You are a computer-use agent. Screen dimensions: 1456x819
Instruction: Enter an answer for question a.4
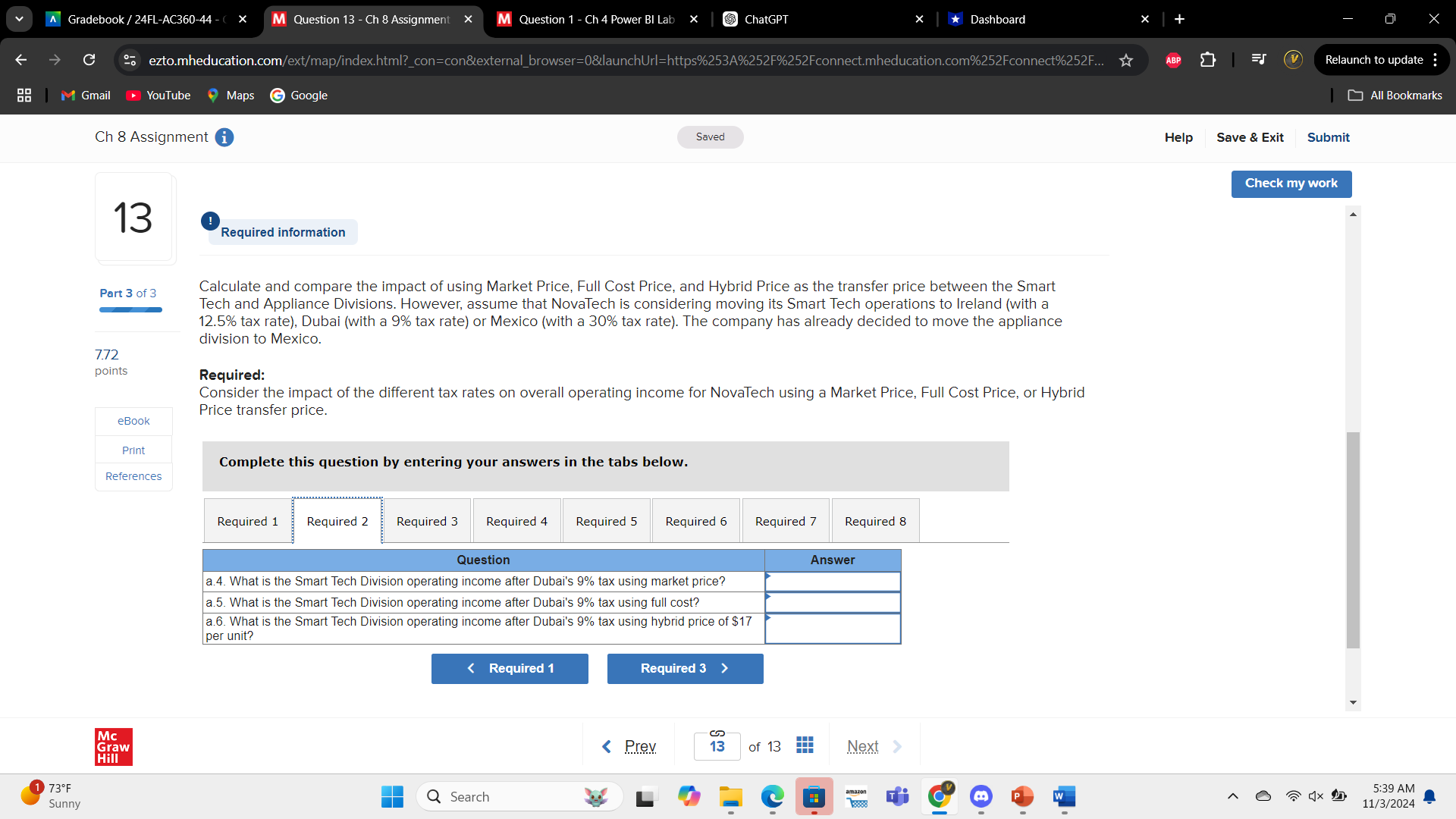pos(832,582)
